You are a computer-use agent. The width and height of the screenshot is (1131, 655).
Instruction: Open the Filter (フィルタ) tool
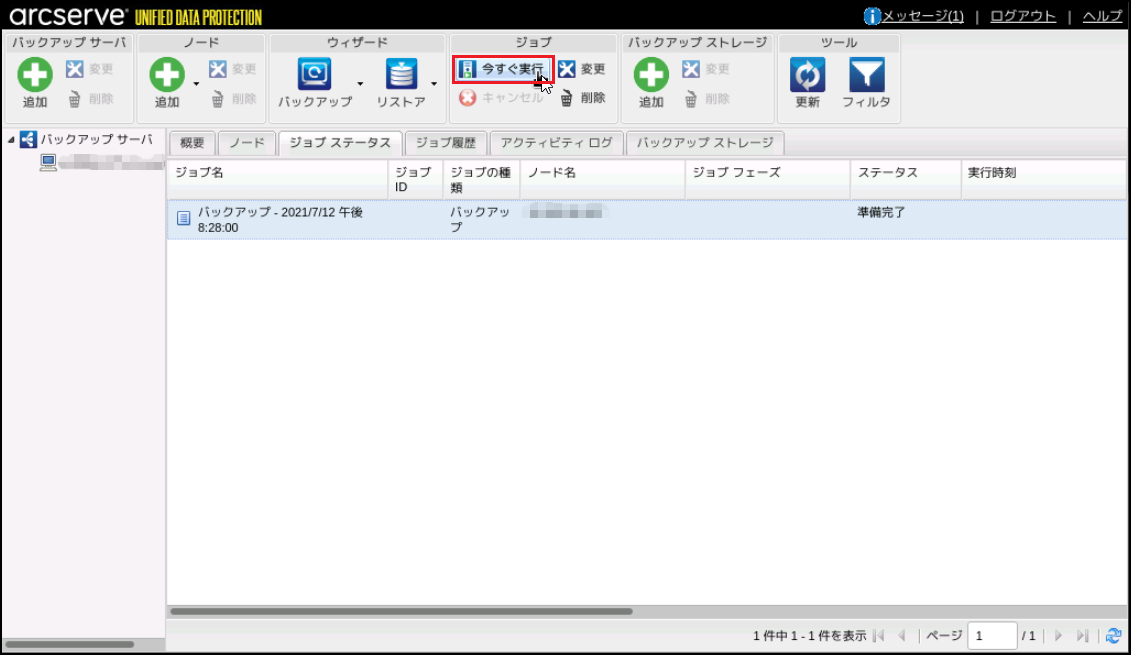tap(866, 75)
